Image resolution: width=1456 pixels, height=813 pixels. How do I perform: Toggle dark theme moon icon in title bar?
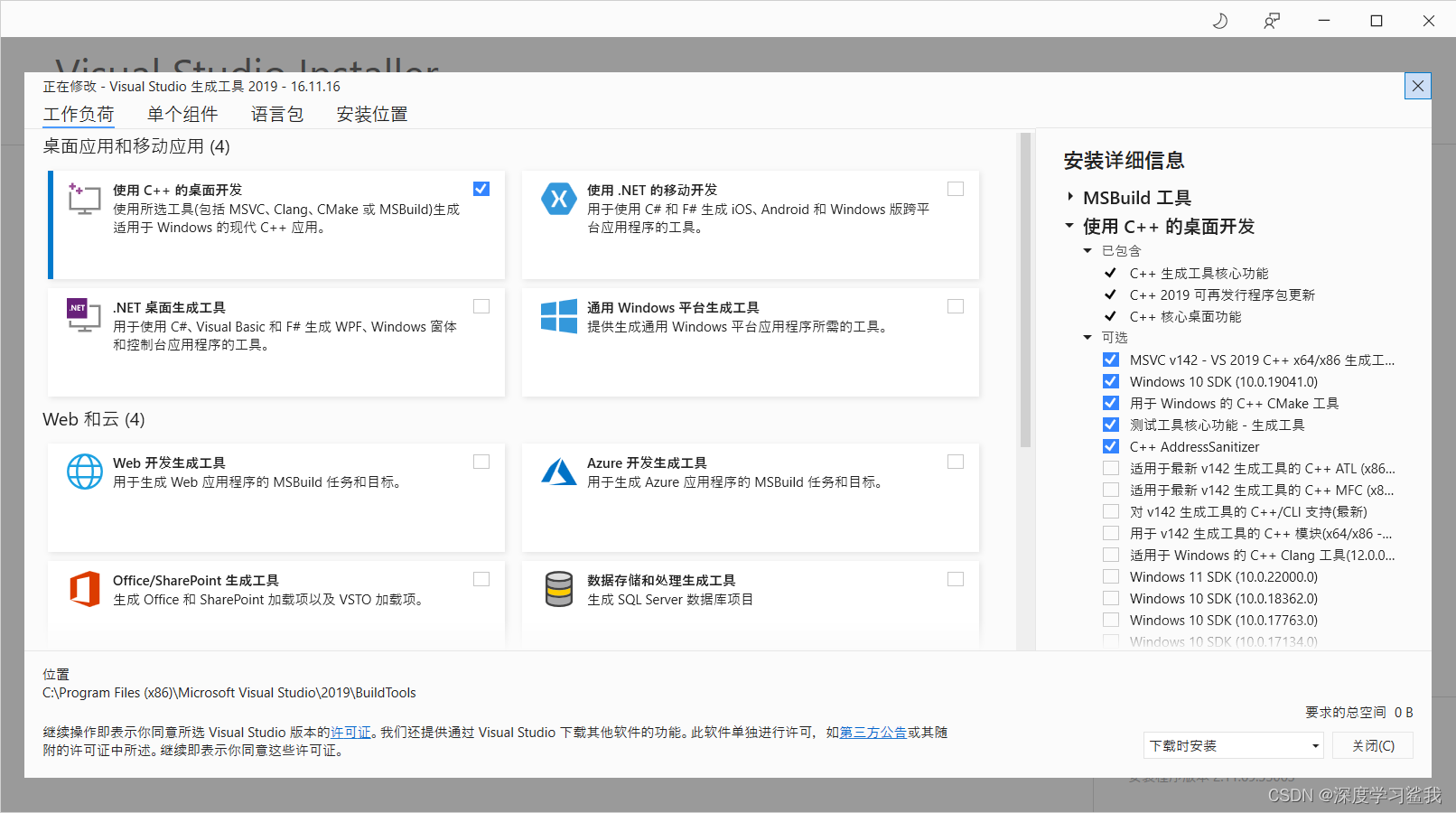click(x=1219, y=20)
